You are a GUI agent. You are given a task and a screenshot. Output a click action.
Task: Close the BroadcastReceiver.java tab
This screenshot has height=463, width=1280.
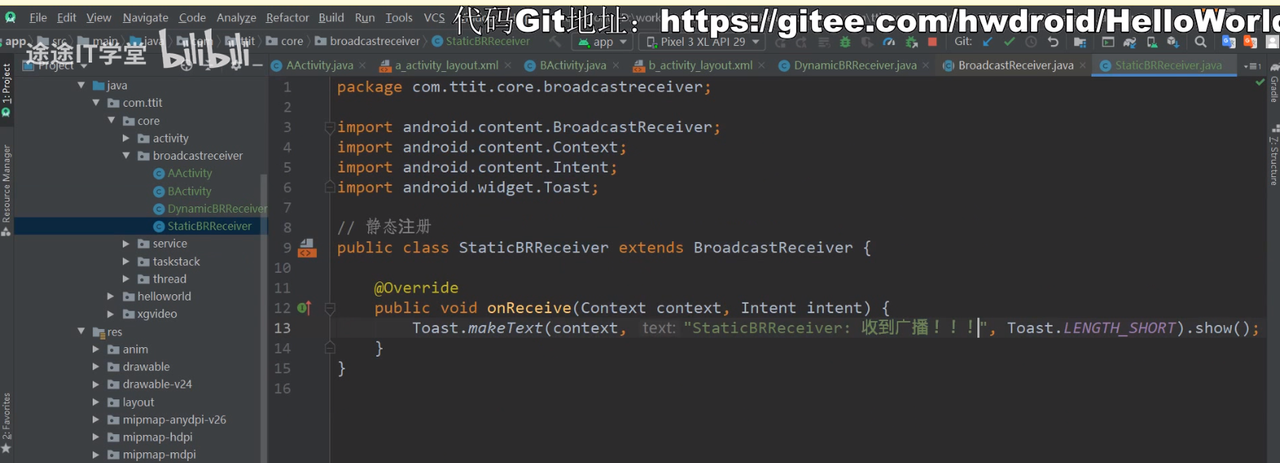1083,66
